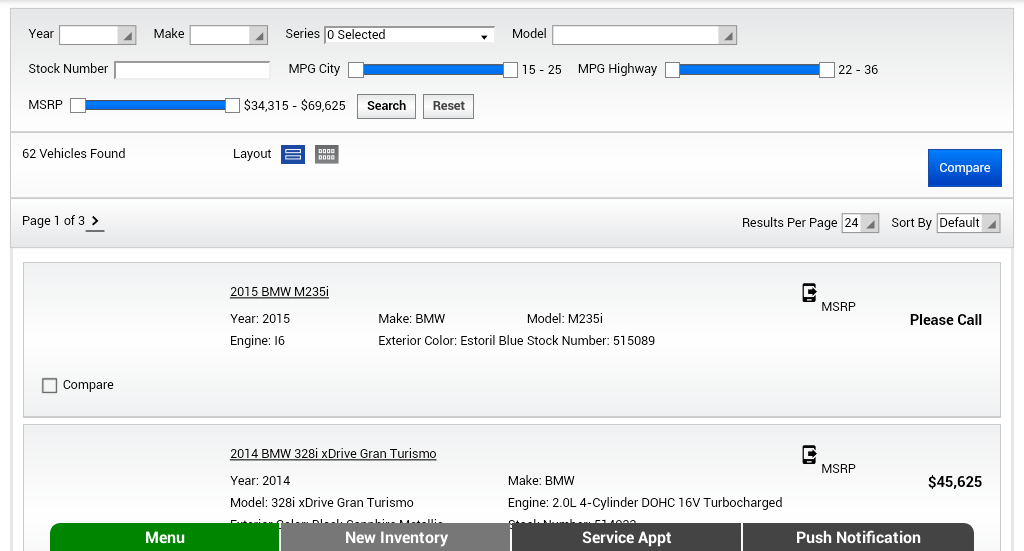Click 'Page 1 of 3' text
The width and height of the screenshot is (1024, 551).
point(54,221)
